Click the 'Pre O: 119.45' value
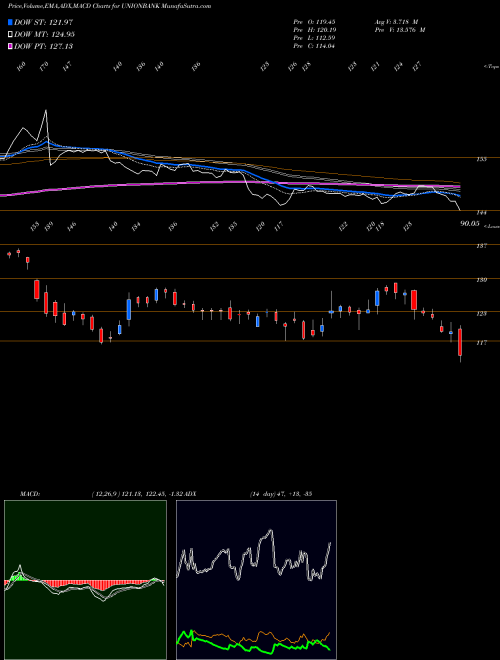 [314, 21]
